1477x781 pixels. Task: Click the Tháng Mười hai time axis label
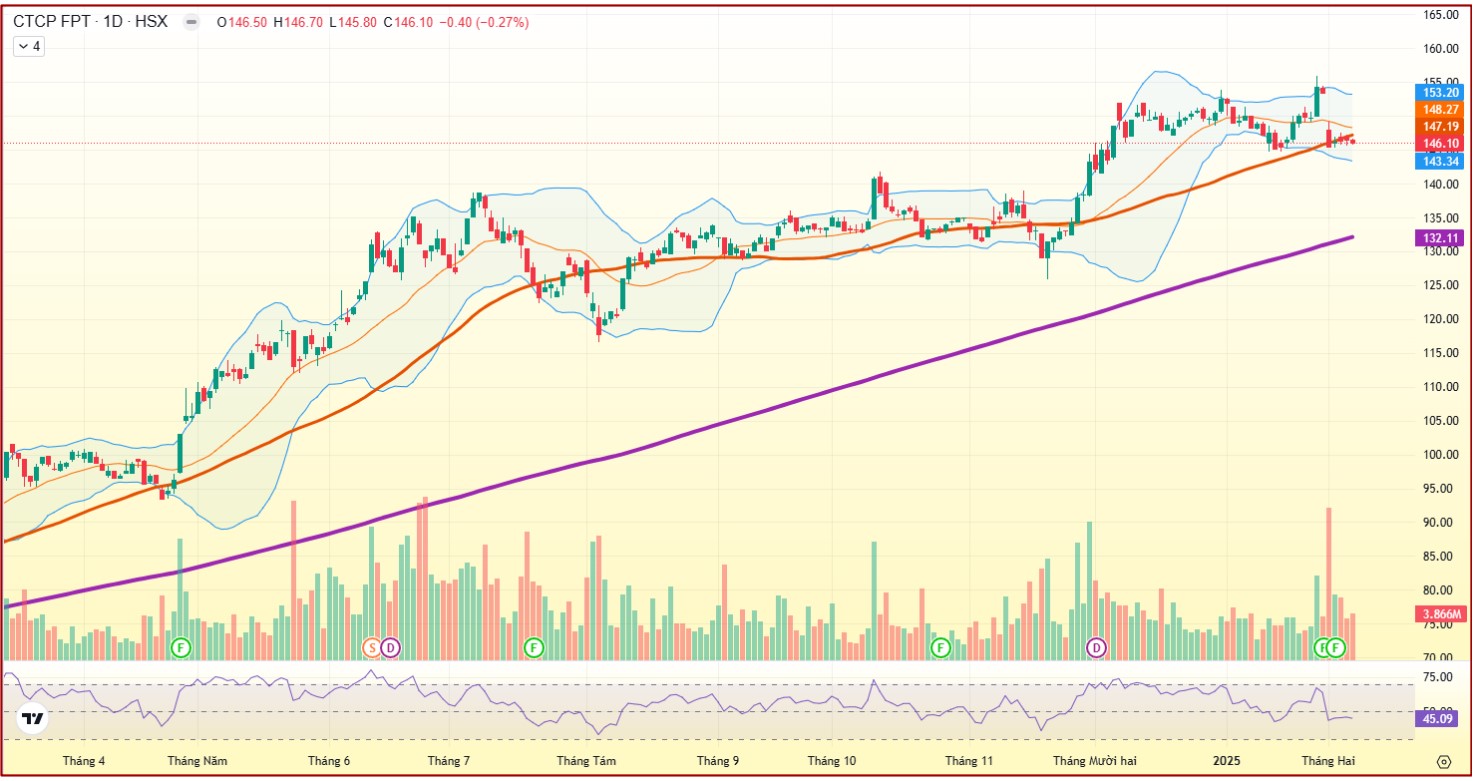(1094, 761)
